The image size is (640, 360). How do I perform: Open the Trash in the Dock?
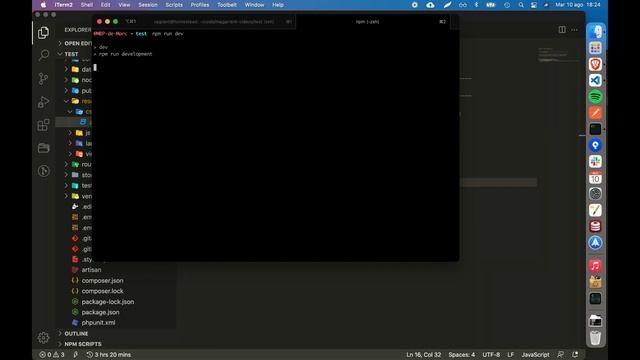pos(595,338)
